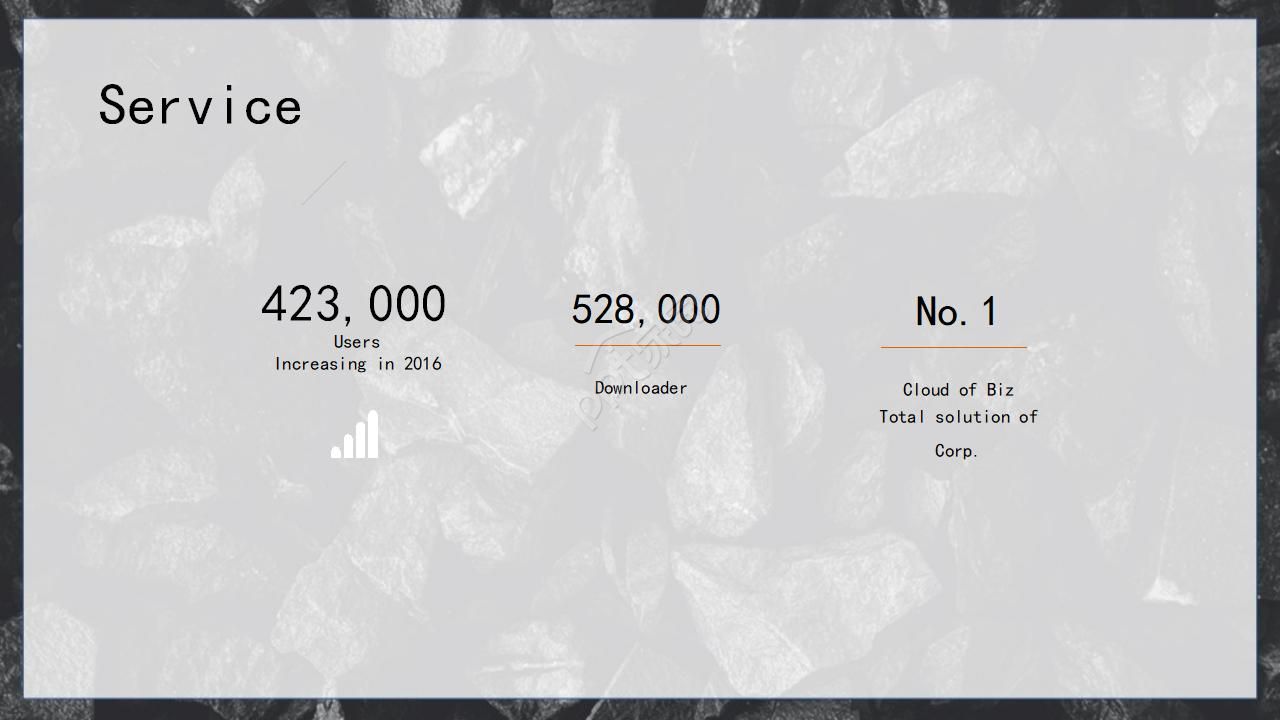Click the Cloud of Biz text
Screen dimensions: 1280x720
958,390
